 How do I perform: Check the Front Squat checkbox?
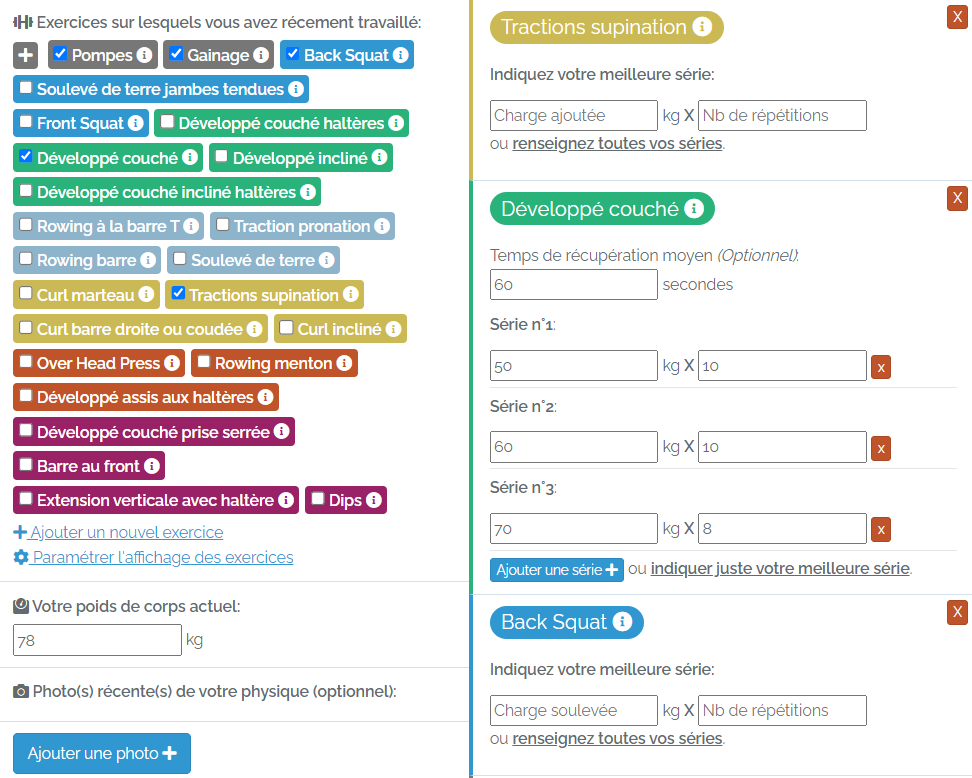25,122
